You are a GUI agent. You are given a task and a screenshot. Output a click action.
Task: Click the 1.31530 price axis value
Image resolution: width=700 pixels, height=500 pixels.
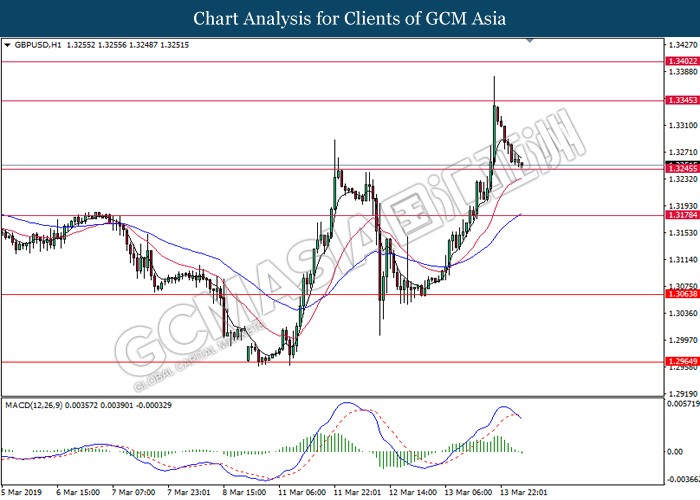683,233
